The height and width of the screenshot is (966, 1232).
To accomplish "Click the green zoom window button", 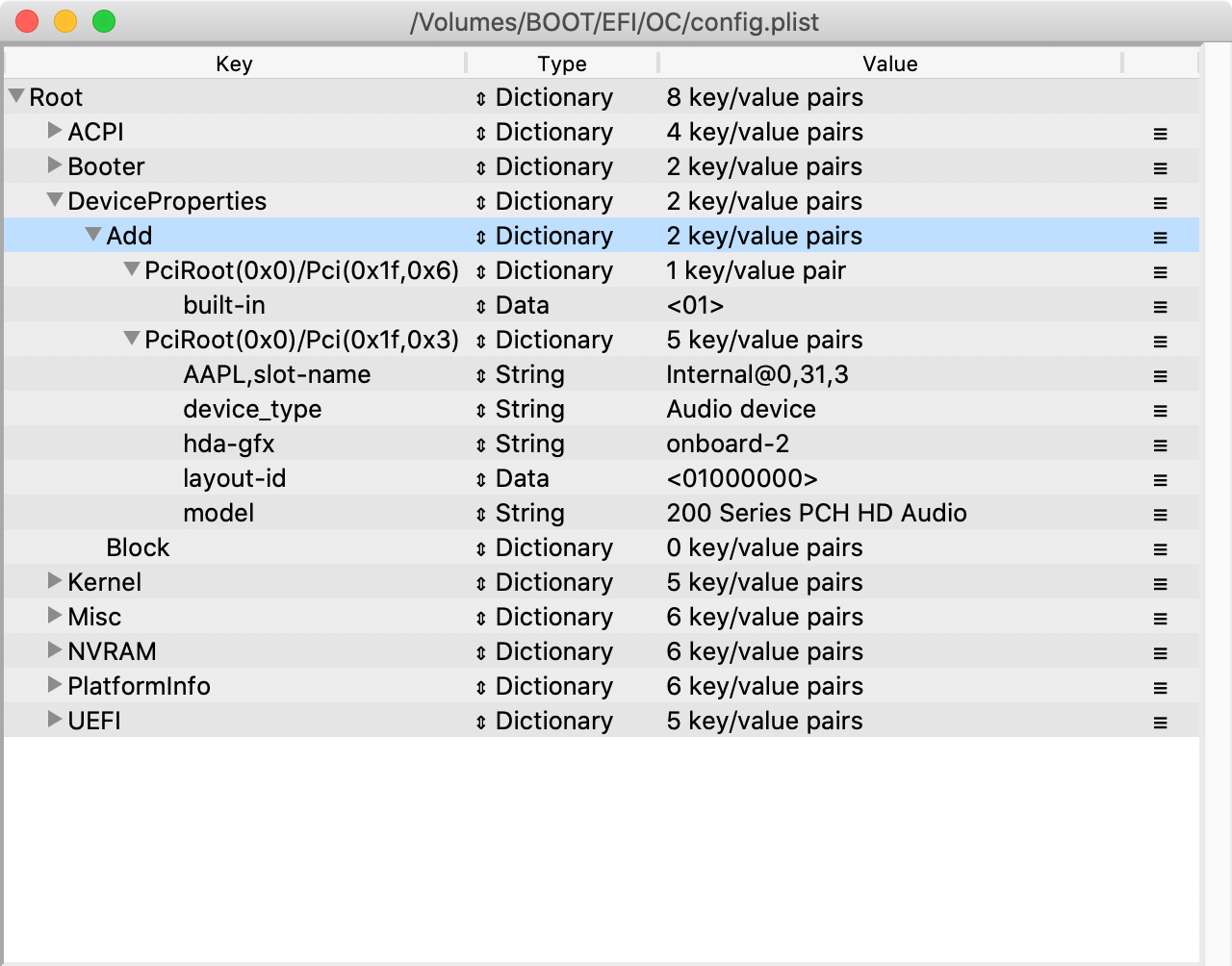I will point(104,21).
